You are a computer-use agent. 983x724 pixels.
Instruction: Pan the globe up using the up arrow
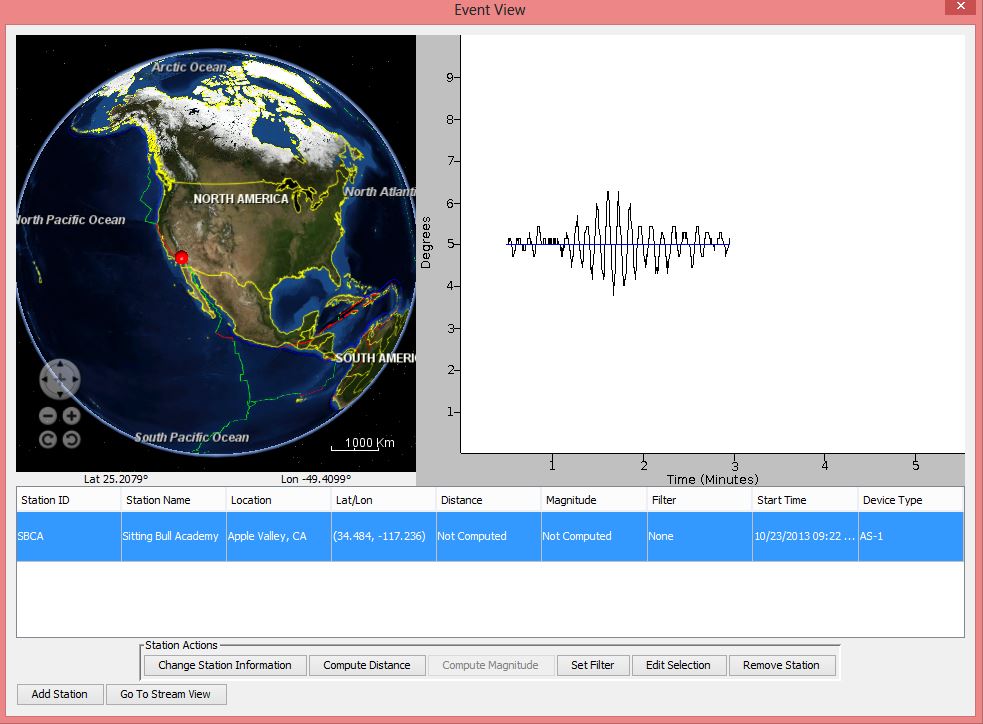60,365
